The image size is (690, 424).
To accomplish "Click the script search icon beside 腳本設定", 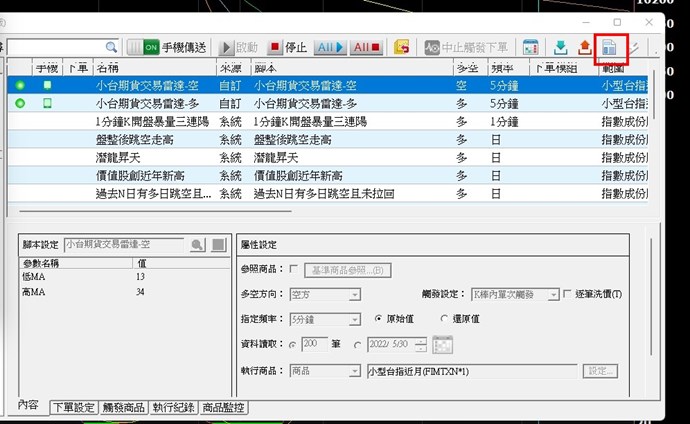I will 197,244.
